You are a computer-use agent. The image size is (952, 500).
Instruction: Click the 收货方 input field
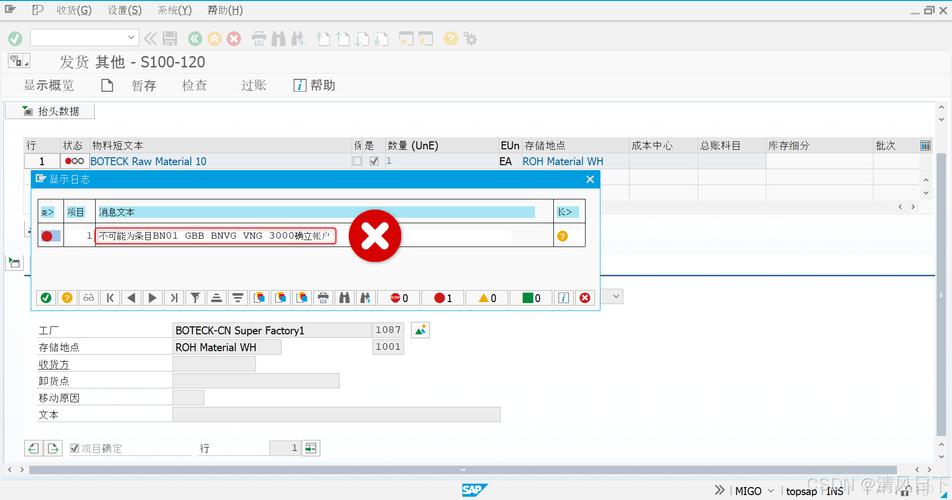pyautogui.click(x=214, y=364)
